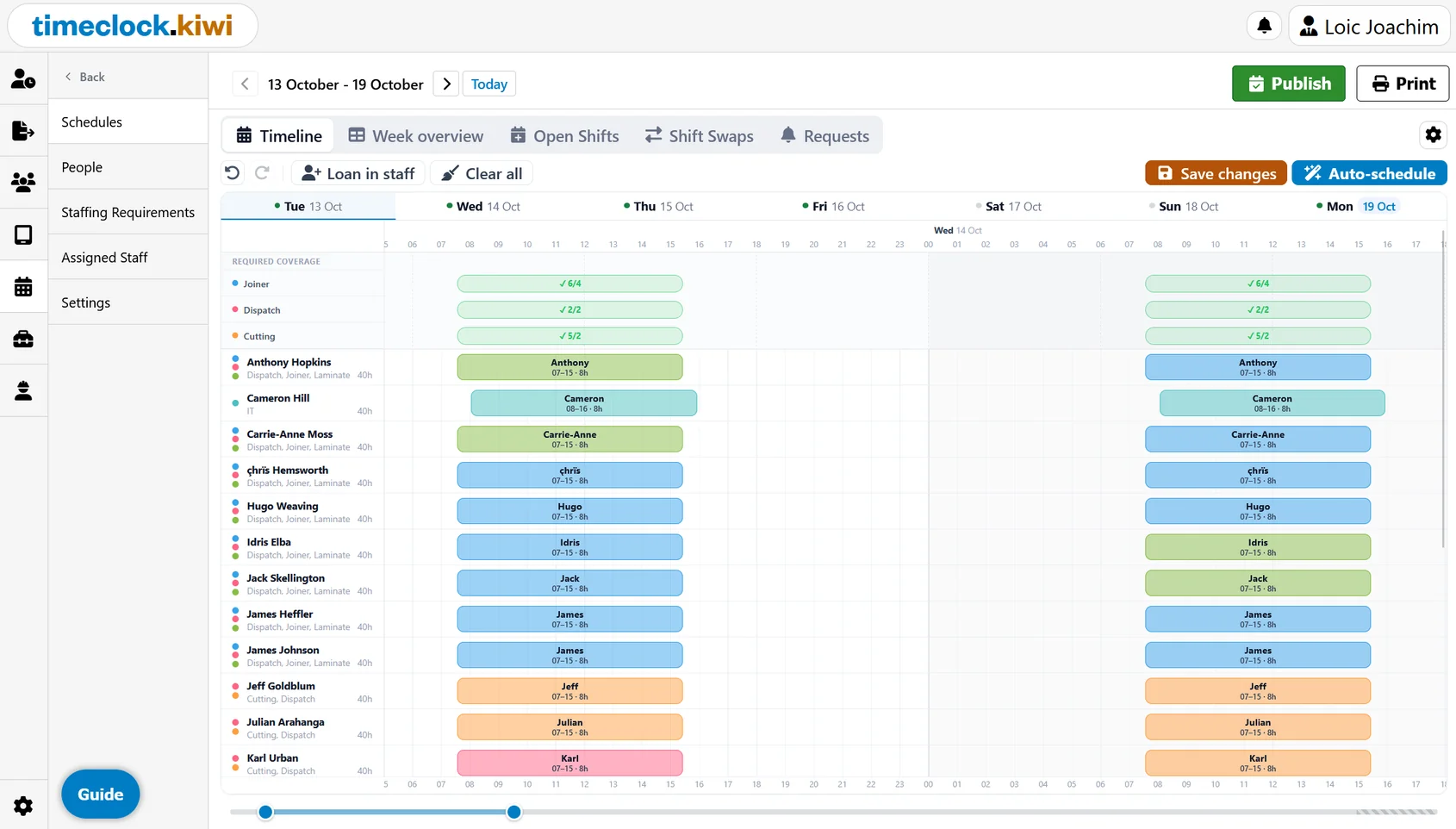Image resolution: width=1456 pixels, height=829 pixels.
Task: Open the Shift Swaps tab
Action: (x=699, y=135)
